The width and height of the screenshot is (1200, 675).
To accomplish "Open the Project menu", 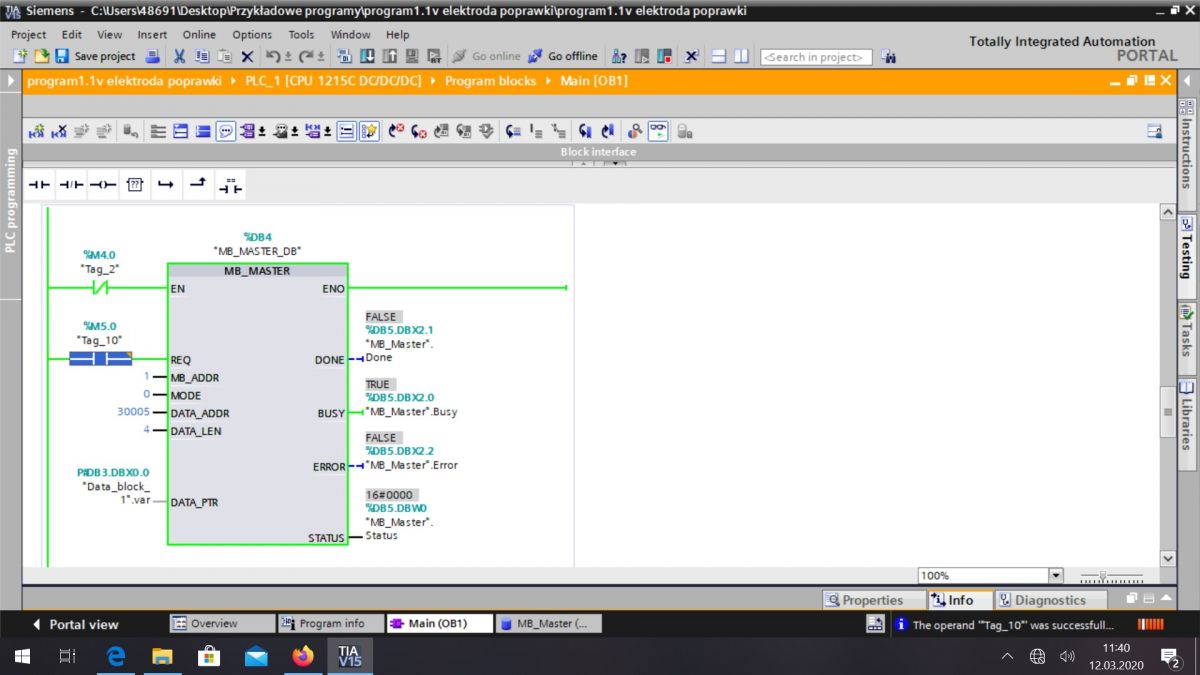I will point(29,34).
